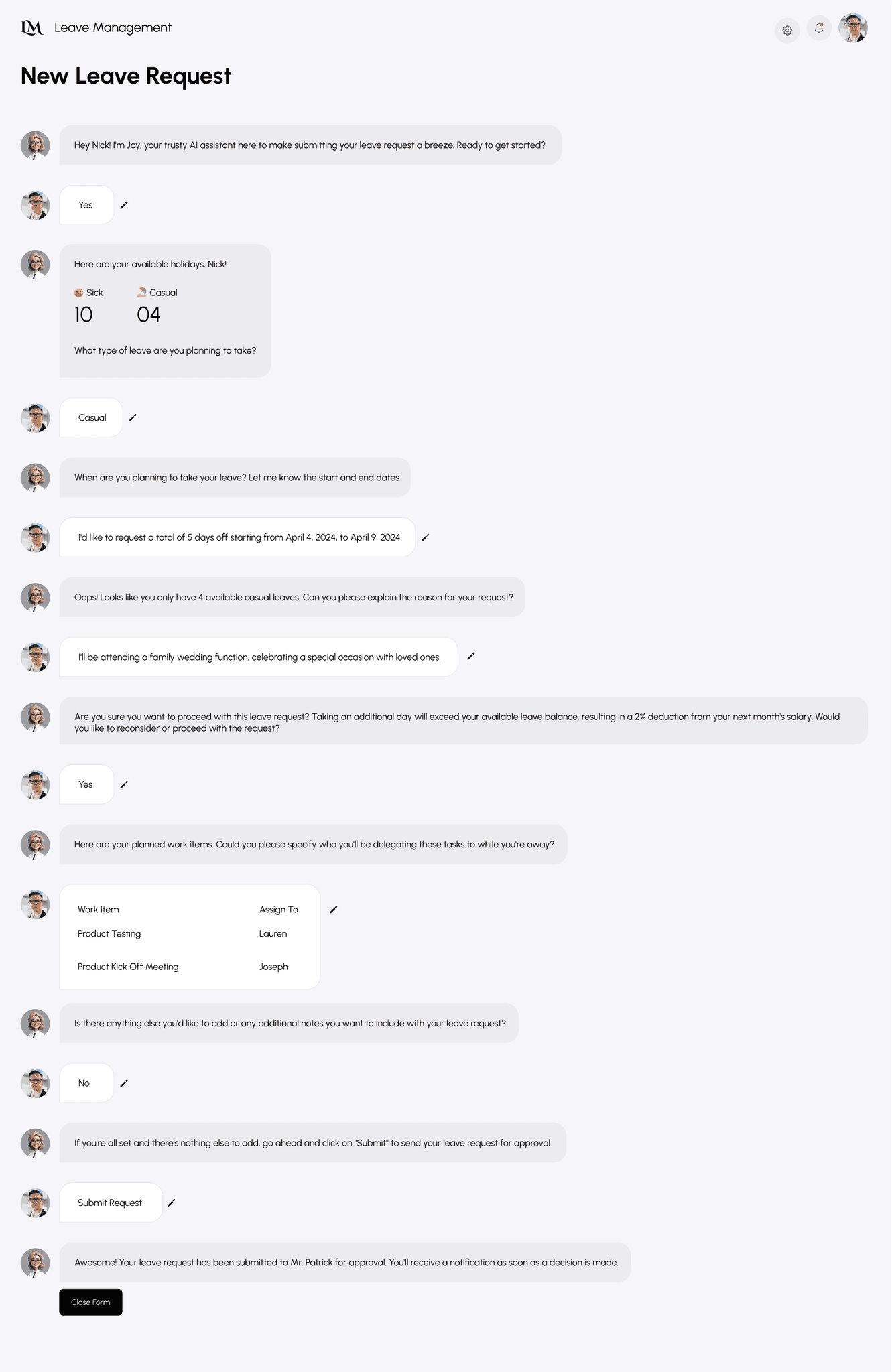
Task: Edit the "Submit Request" reply
Action: click(171, 1203)
